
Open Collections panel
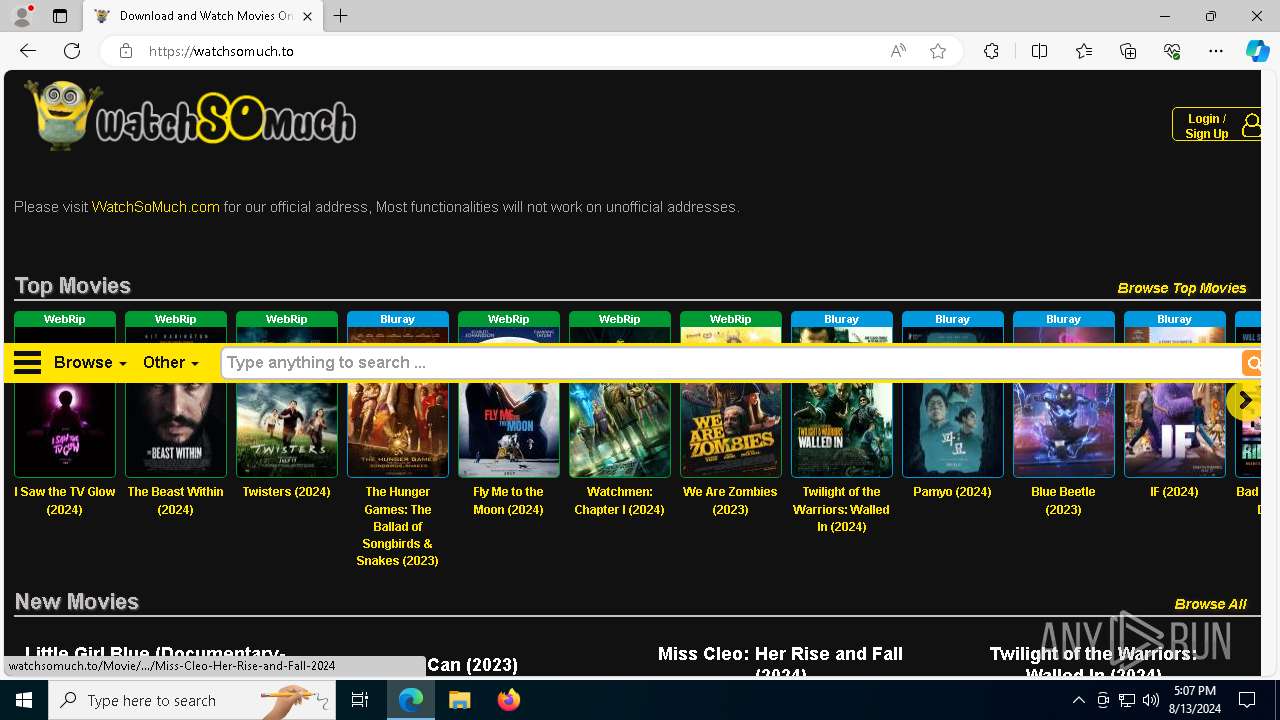point(1128,51)
